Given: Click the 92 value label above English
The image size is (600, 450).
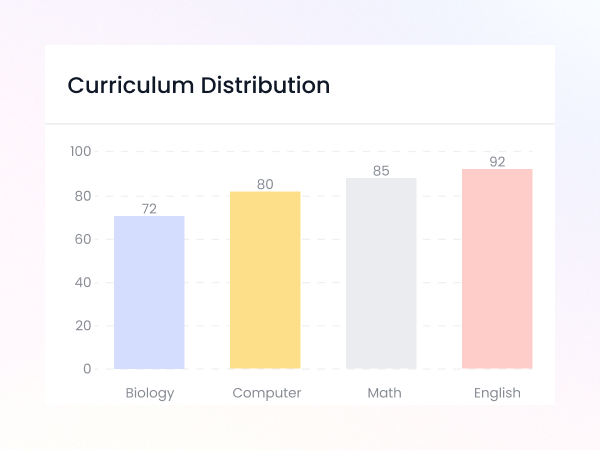Looking at the screenshot, I should pos(497,161).
